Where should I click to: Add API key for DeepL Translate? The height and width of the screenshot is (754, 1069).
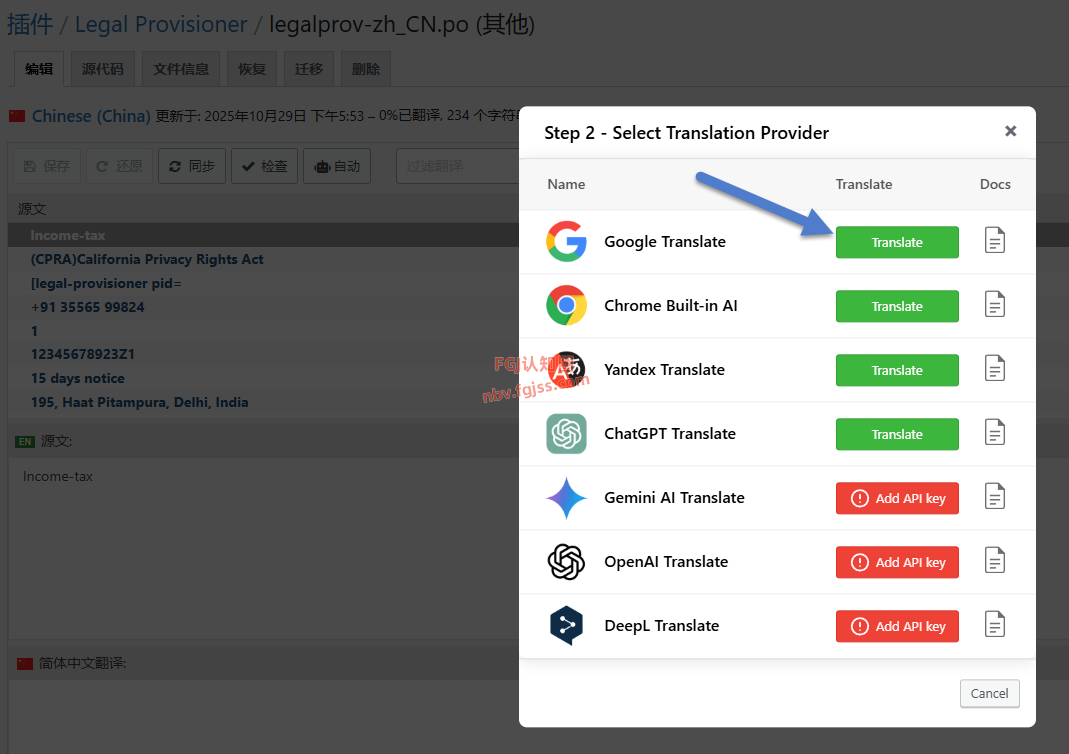pyautogui.click(x=897, y=626)
